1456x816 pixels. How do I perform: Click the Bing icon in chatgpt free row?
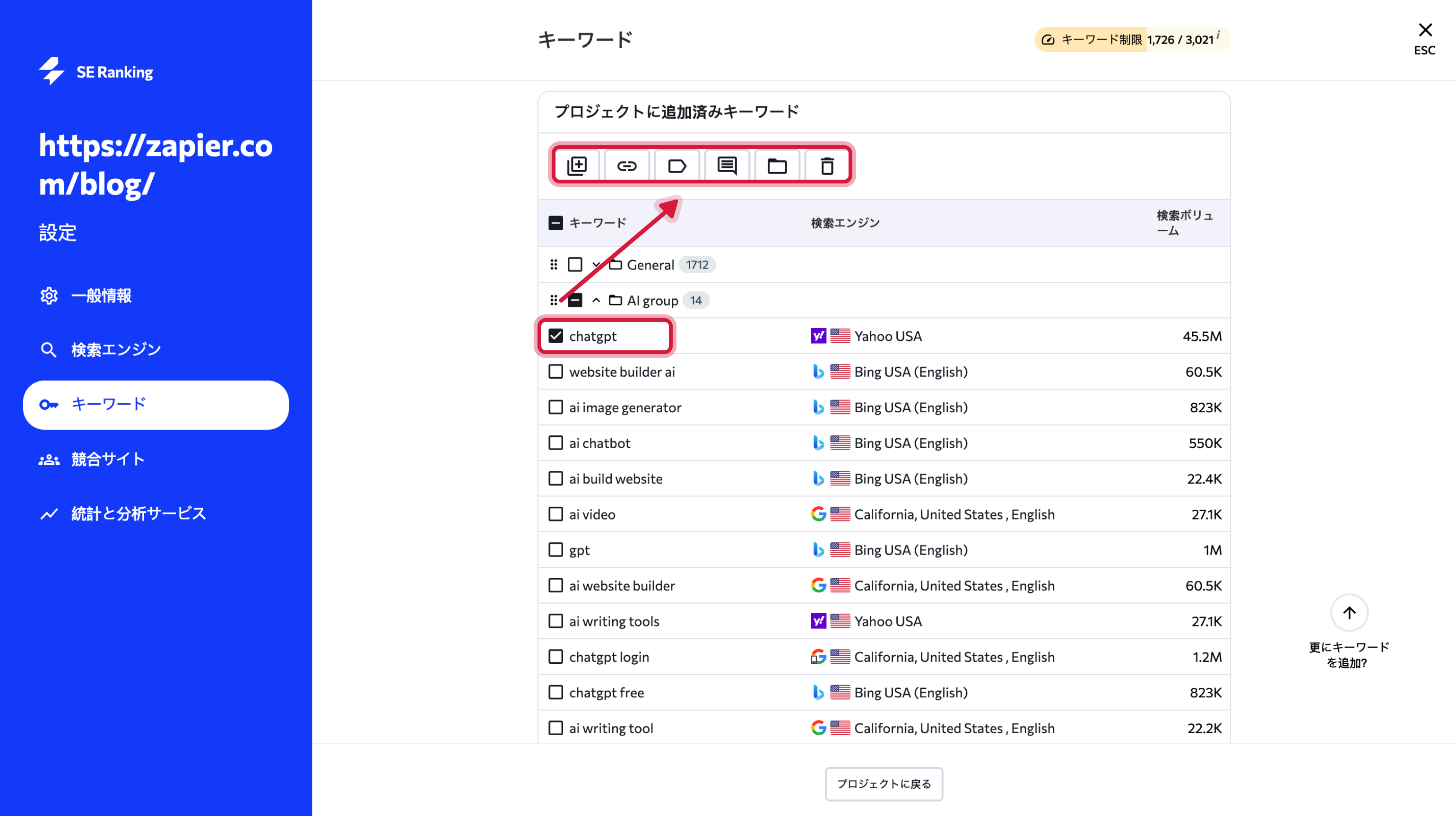click(818, 692)
